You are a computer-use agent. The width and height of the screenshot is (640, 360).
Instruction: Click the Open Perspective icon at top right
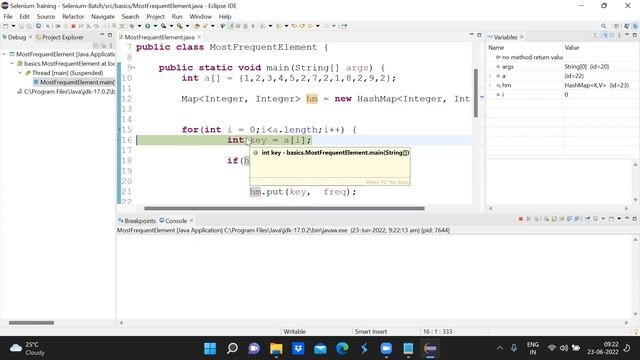click(617, 26)
